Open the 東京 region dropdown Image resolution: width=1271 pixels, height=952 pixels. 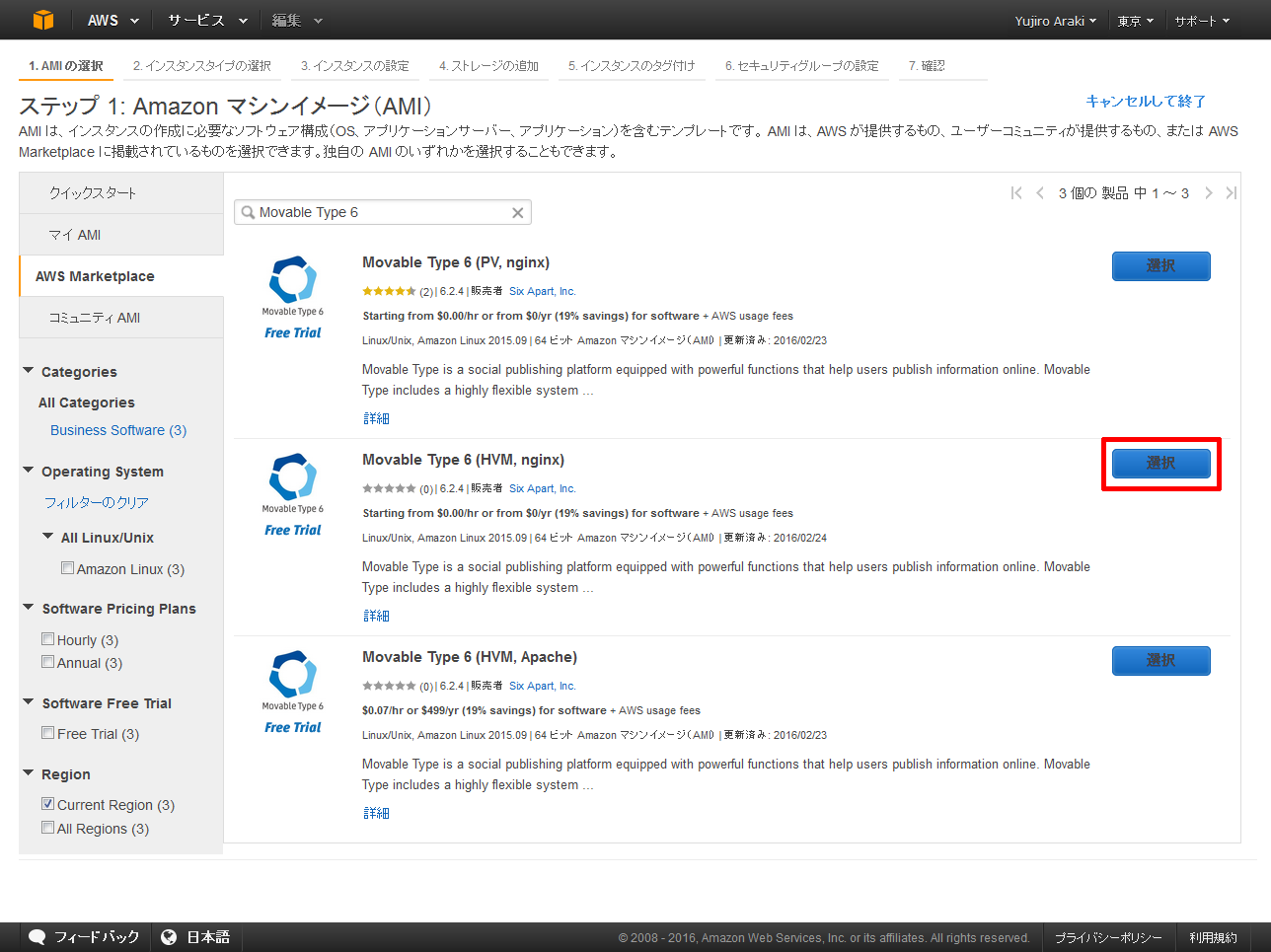point(1136,21)
